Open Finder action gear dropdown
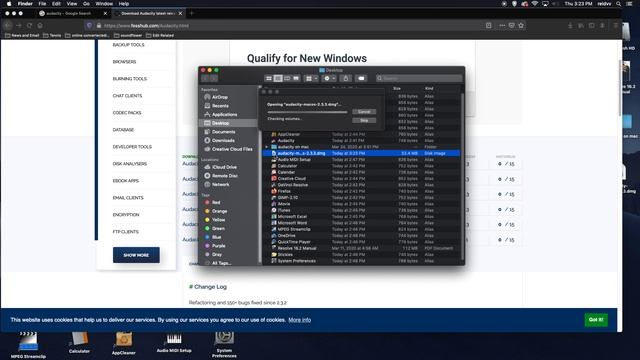 (x=329, y=78)
